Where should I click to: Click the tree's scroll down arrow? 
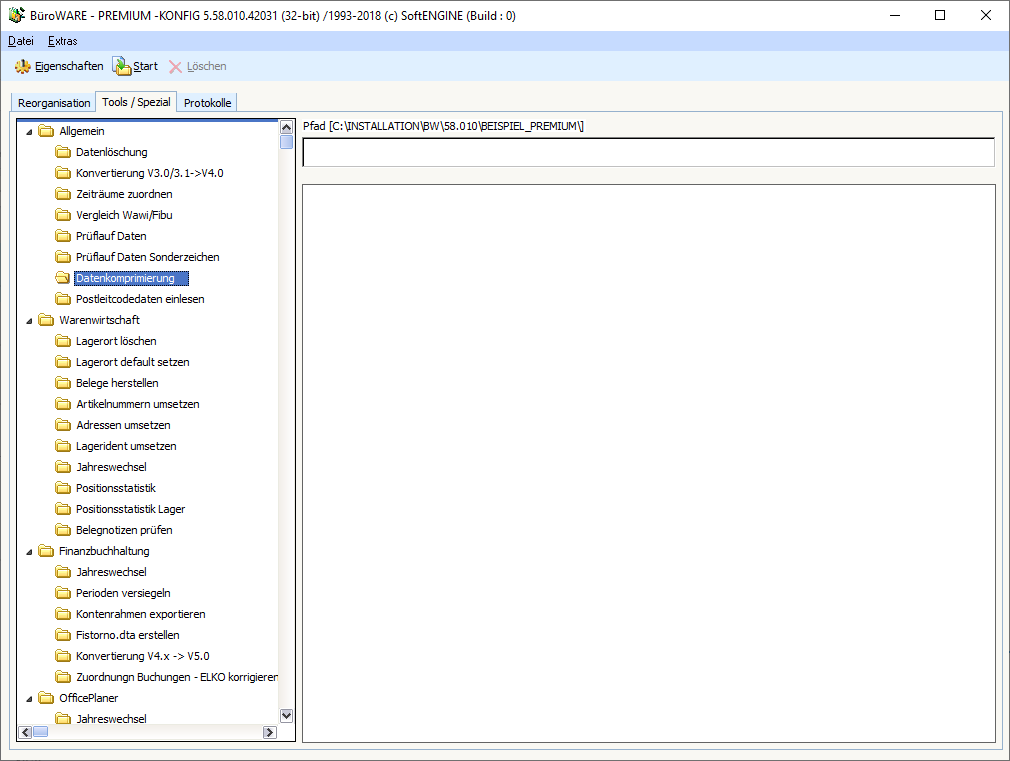286,715
